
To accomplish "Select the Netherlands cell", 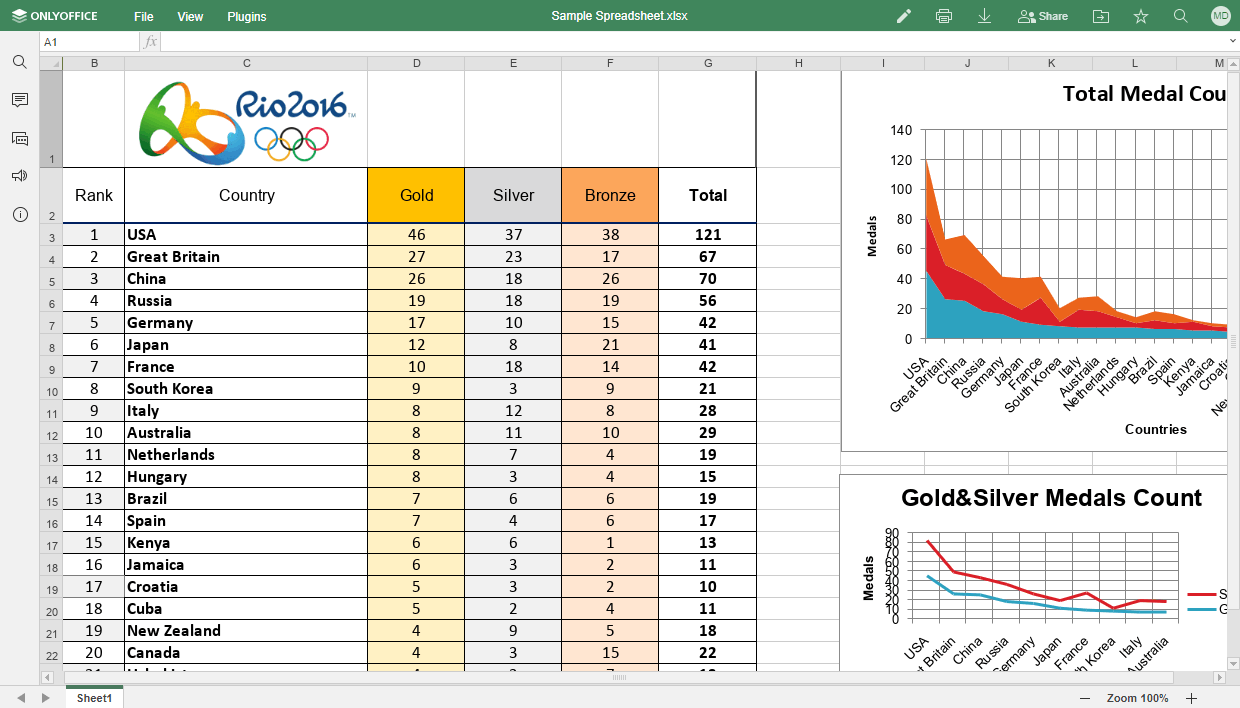I will 246,455.
